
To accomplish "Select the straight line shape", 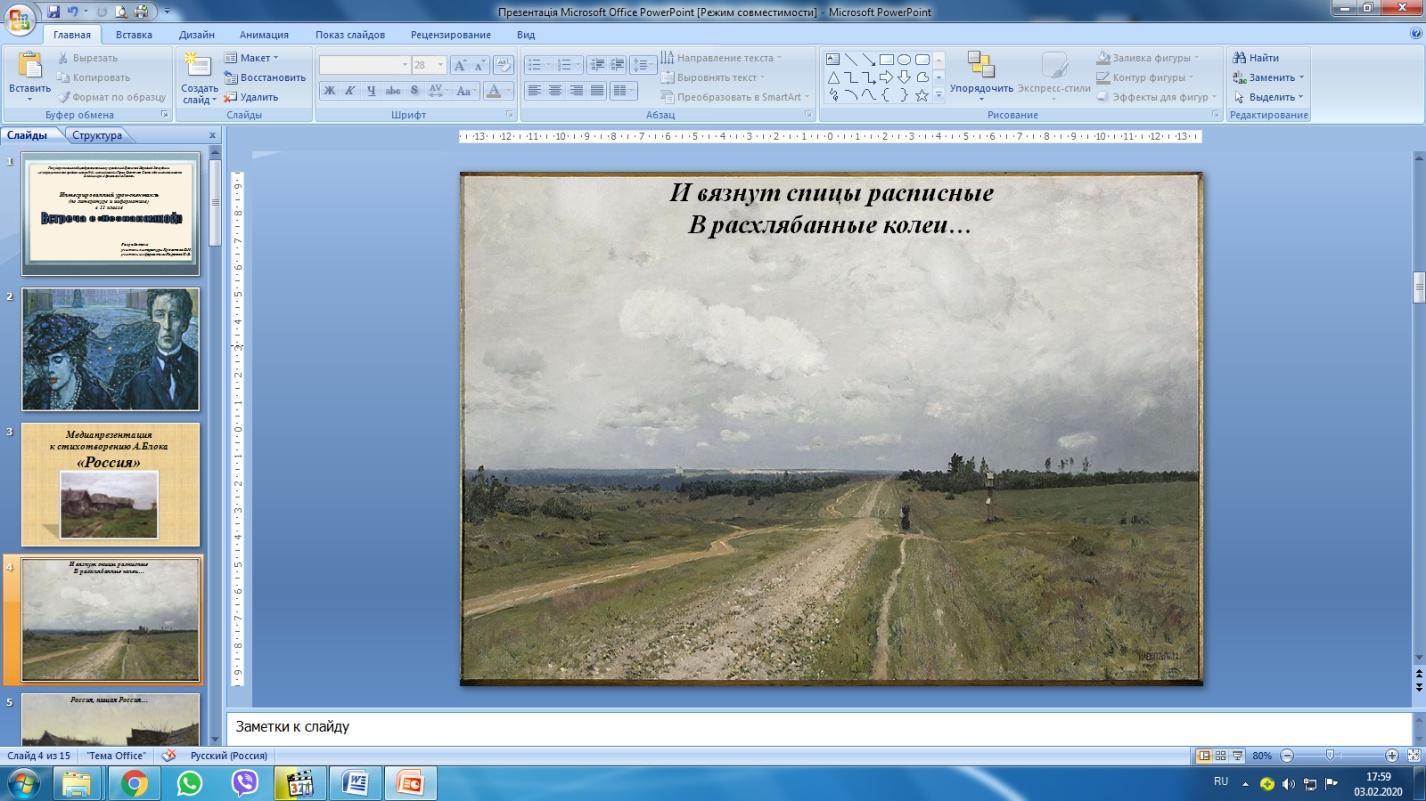I will click(x=851, y=59).
